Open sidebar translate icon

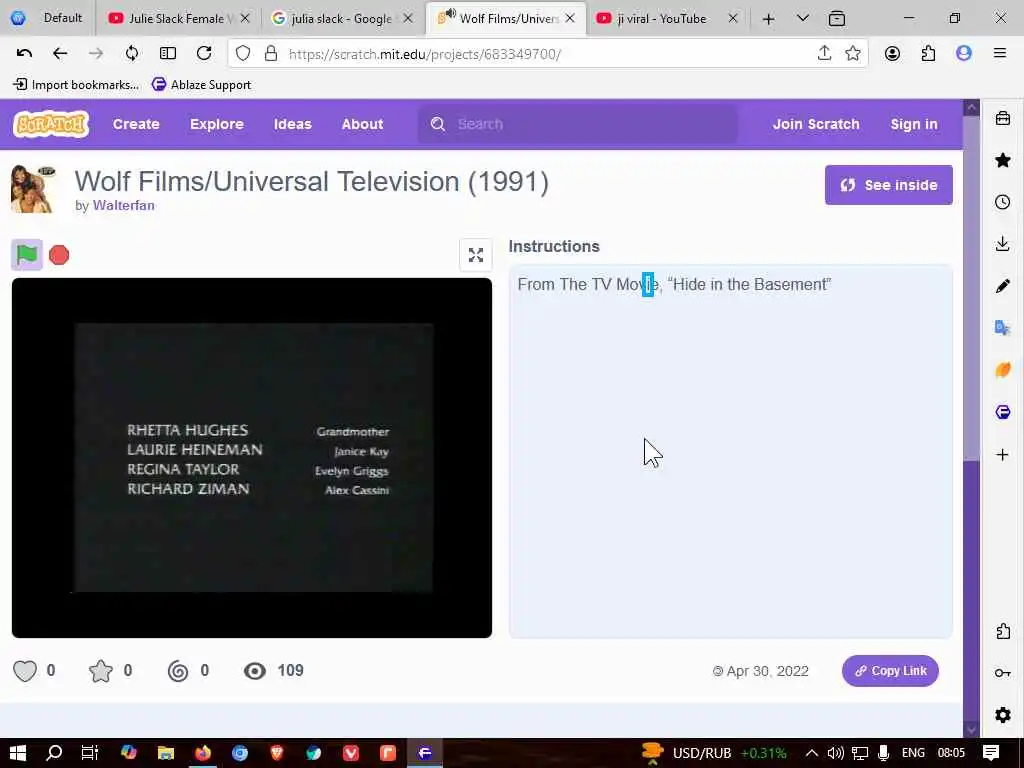(x=1003, y=328)
